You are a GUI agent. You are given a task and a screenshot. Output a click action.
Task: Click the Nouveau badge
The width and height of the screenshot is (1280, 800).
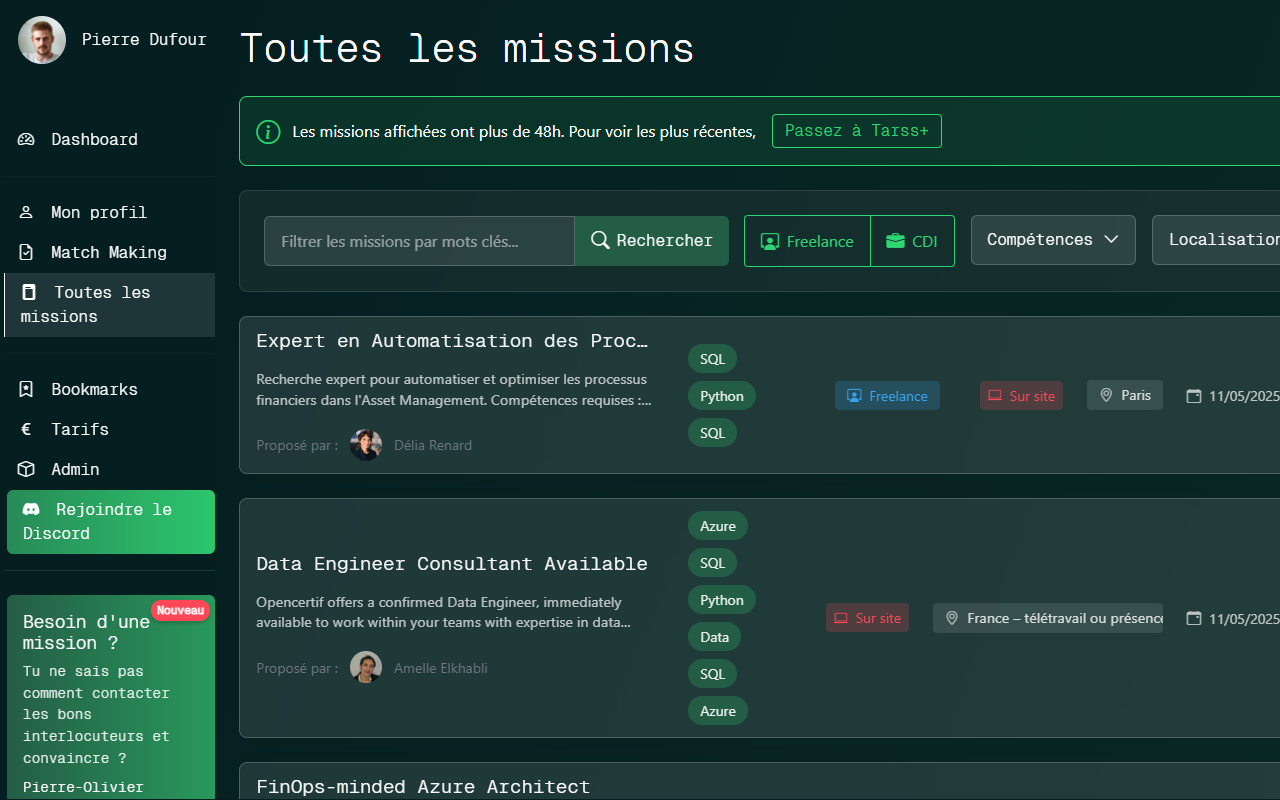point(180,610)
